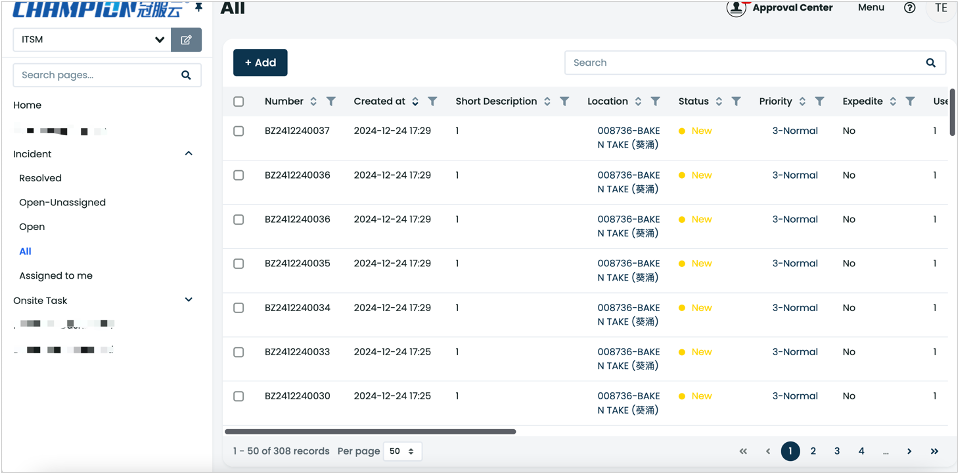Viewport: 958px width, 474px height.
Task: Filter the Expedite column
Action: 910,101
